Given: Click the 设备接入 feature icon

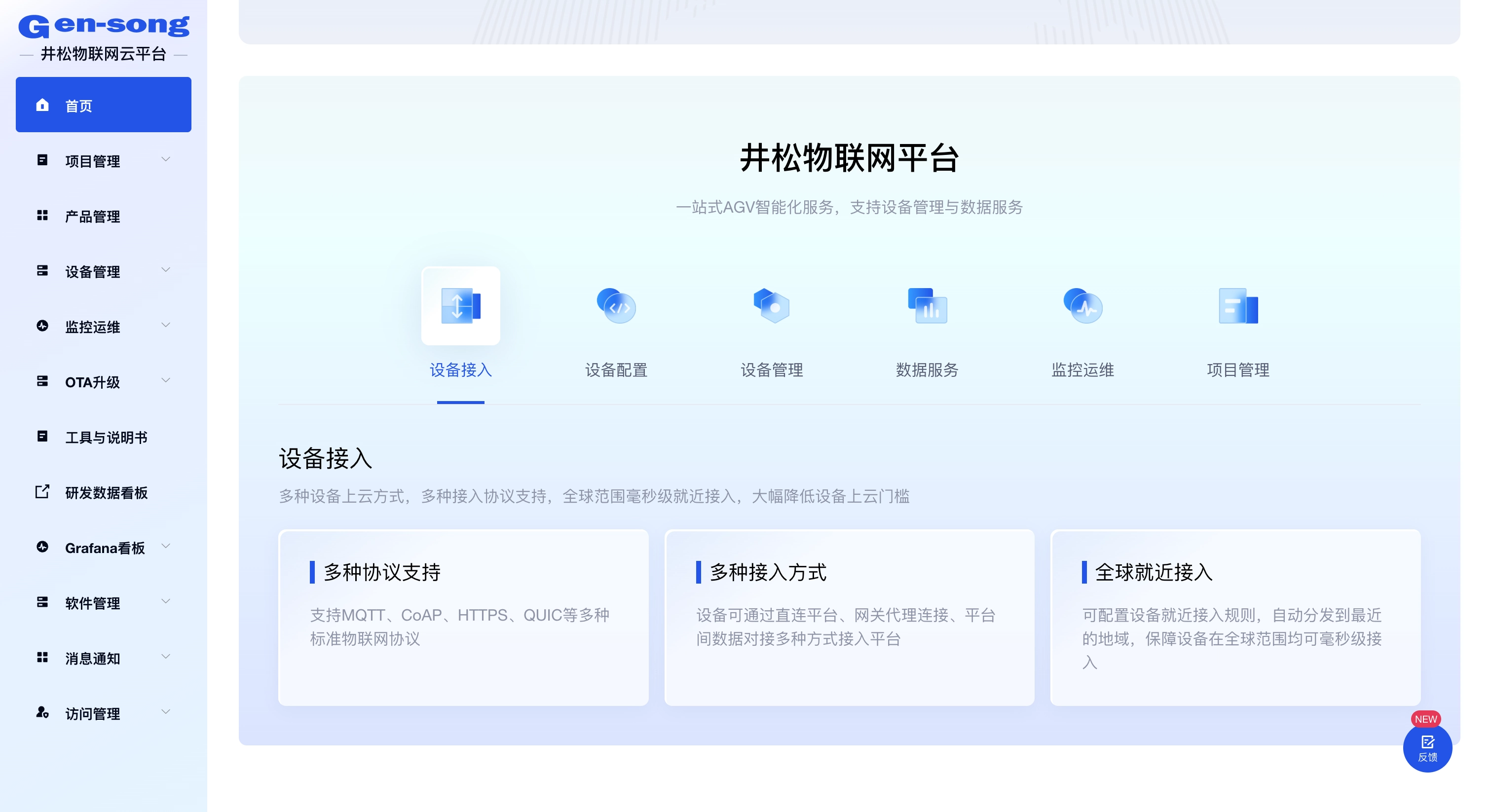Looking at the screenshot, I should tap(460, 306).
